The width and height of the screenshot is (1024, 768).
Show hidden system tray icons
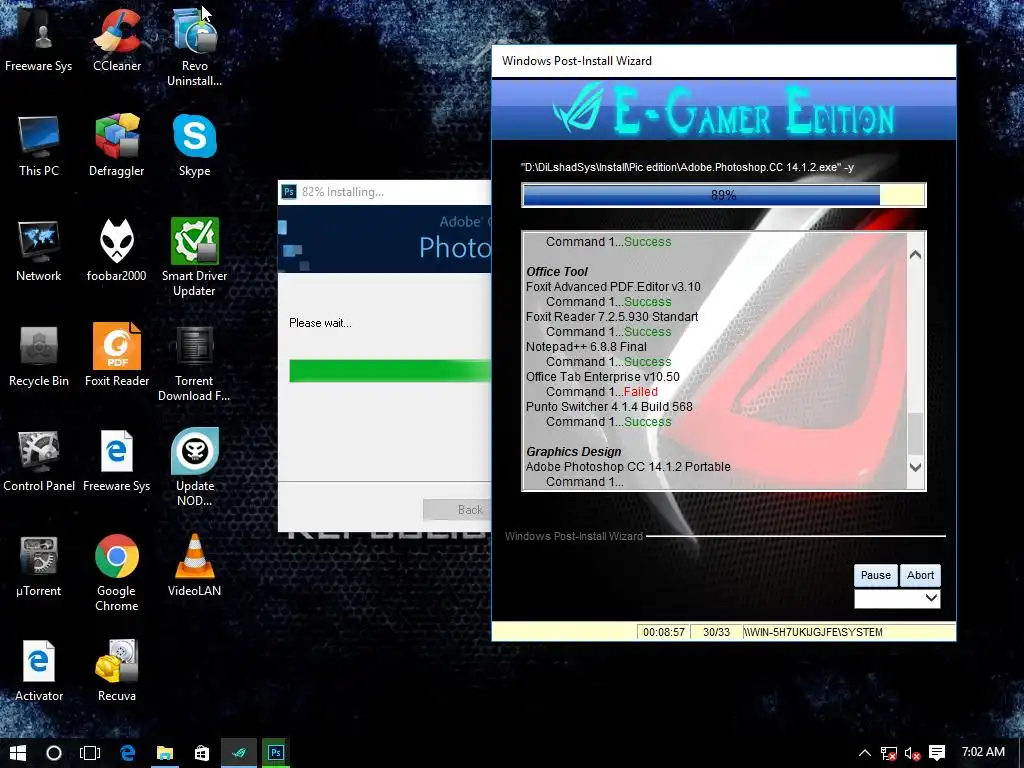(864, 753)
